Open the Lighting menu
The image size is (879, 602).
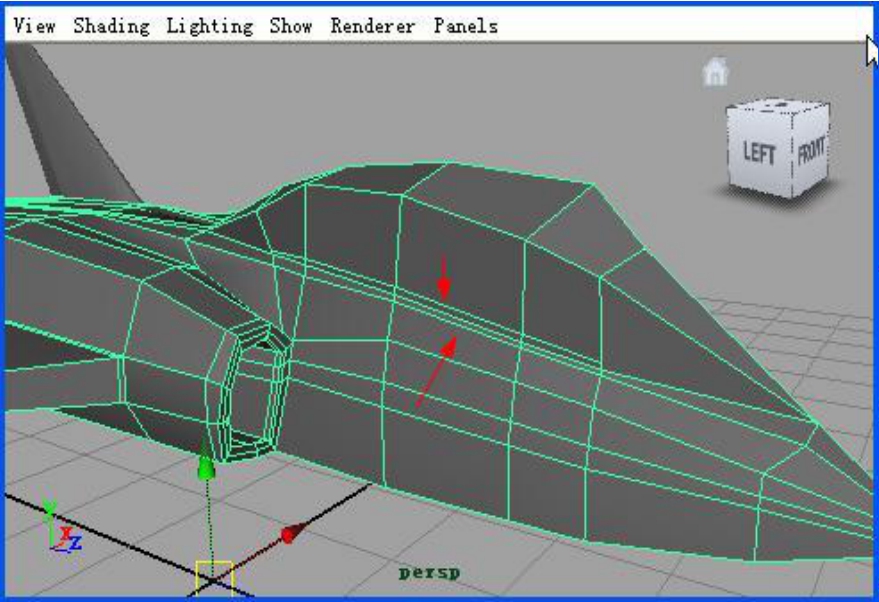210,26
